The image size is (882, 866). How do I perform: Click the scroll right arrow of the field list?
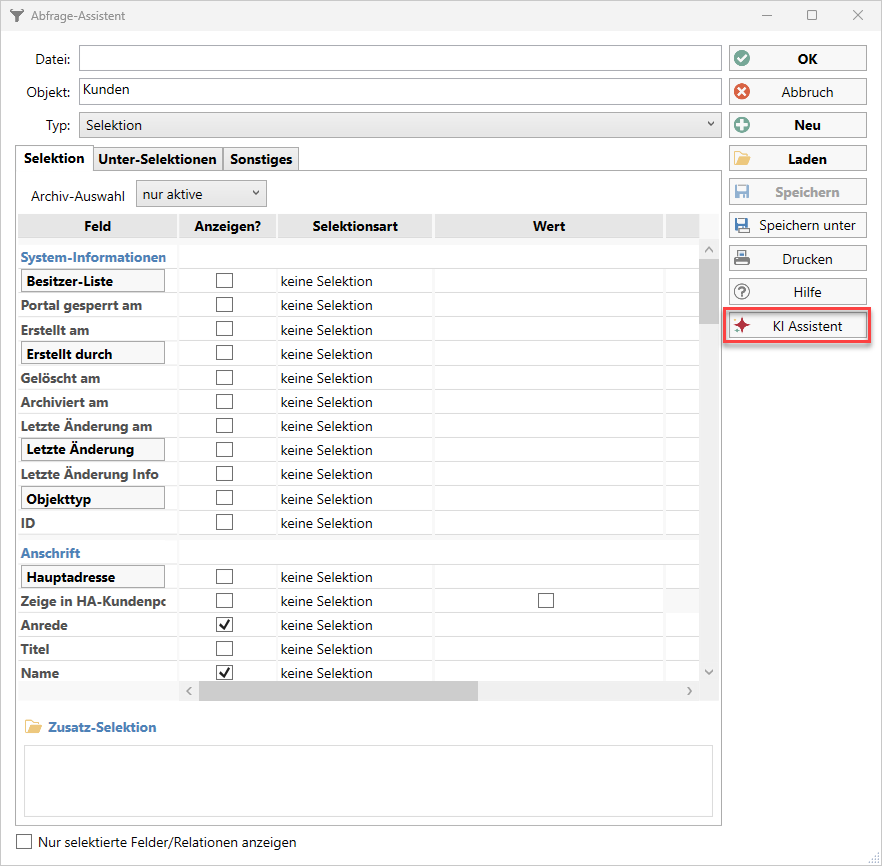pos(690,691)
